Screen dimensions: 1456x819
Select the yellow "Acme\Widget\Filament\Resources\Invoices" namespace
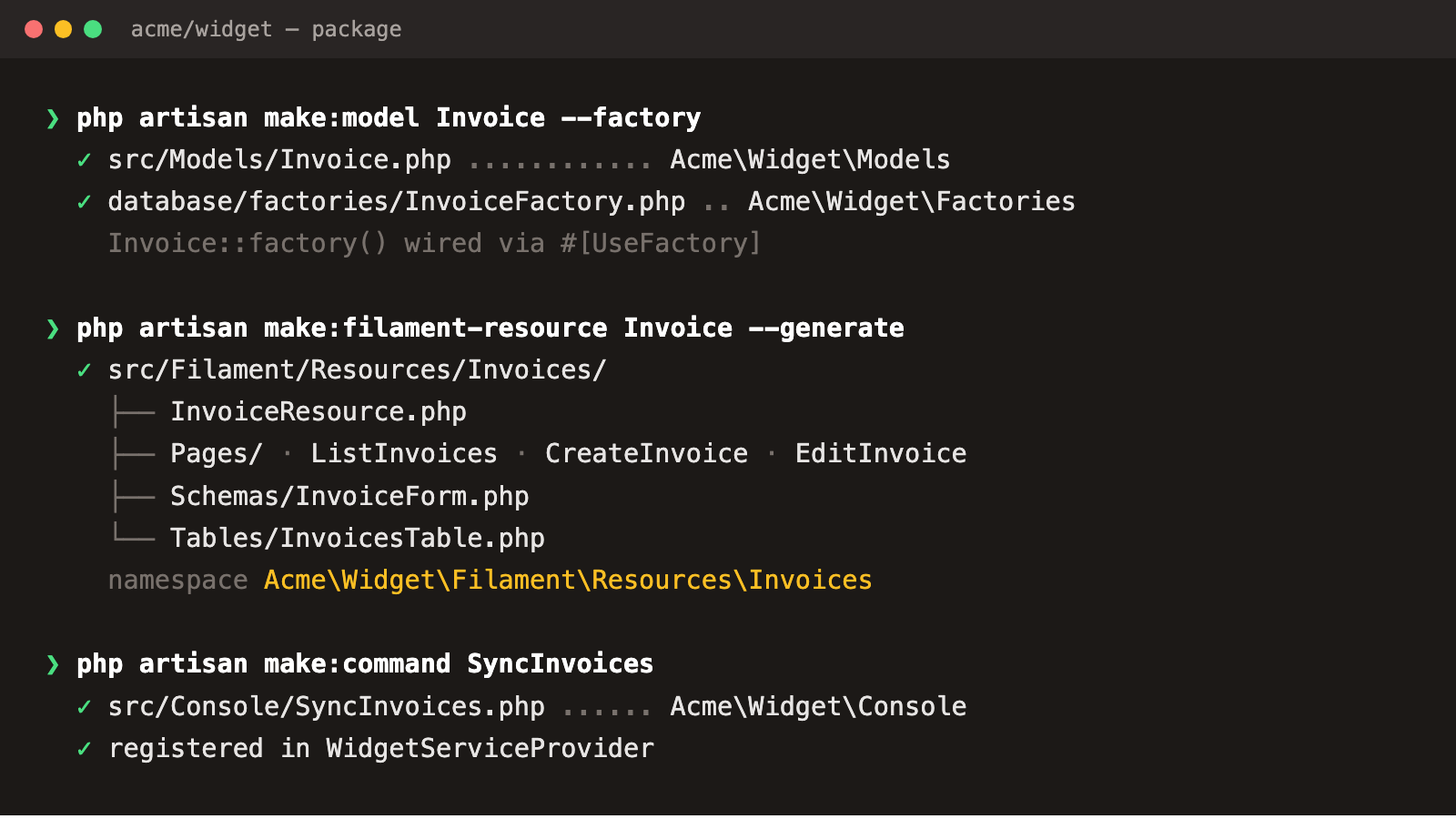click(x=568, y=581)
